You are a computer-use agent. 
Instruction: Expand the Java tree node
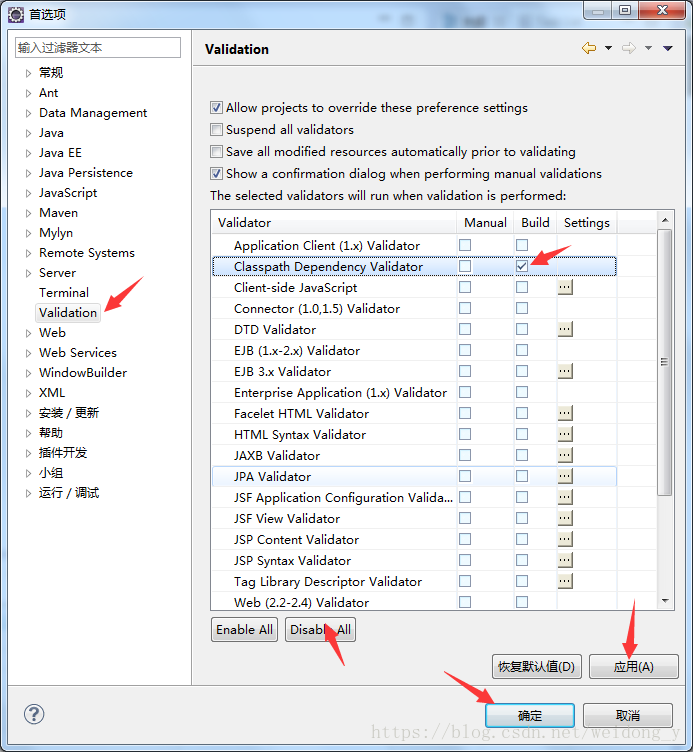(x=28, y=133)
